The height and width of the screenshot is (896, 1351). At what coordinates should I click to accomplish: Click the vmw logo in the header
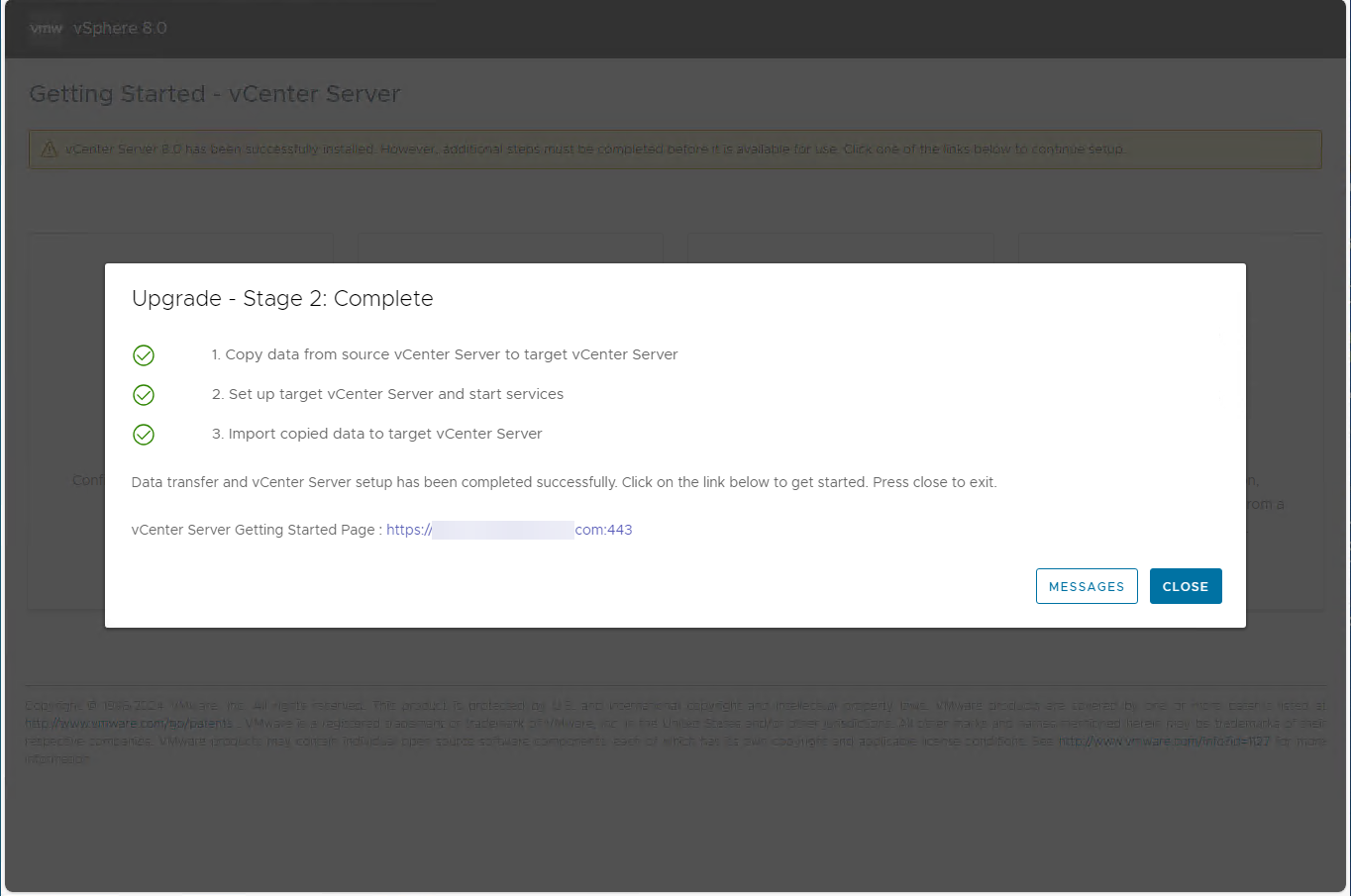tap(47, 28)
